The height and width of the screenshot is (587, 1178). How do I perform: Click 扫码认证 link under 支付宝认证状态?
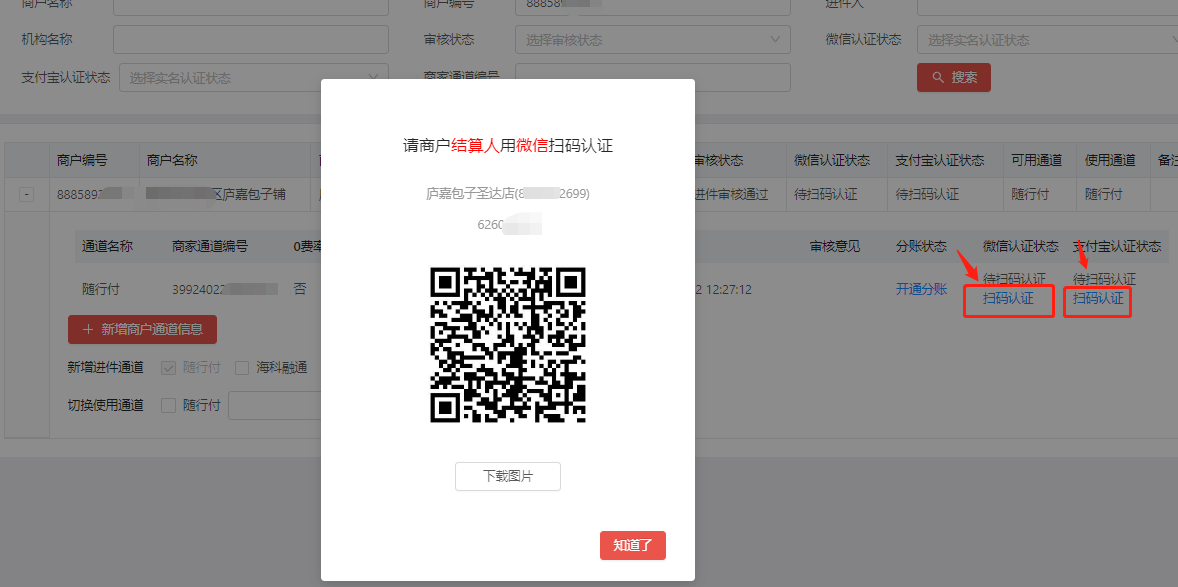tap(1098, 298)
